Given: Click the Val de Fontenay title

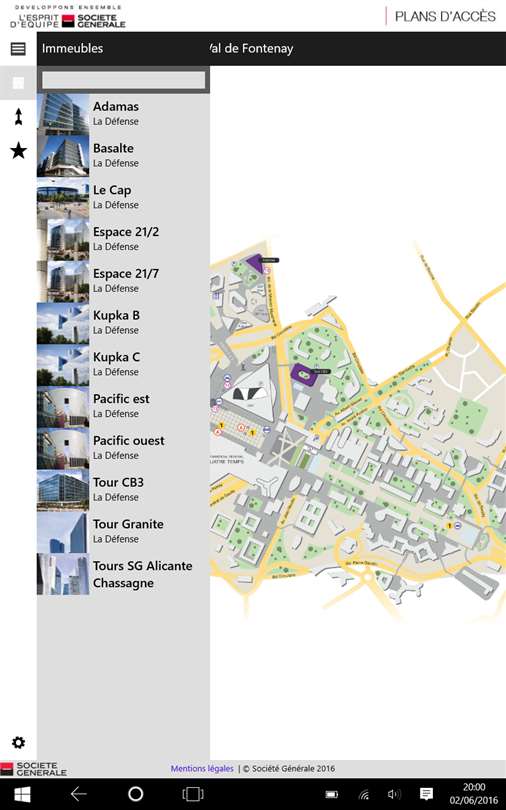Looking at the screenshot, I should (x=251, y=49).
